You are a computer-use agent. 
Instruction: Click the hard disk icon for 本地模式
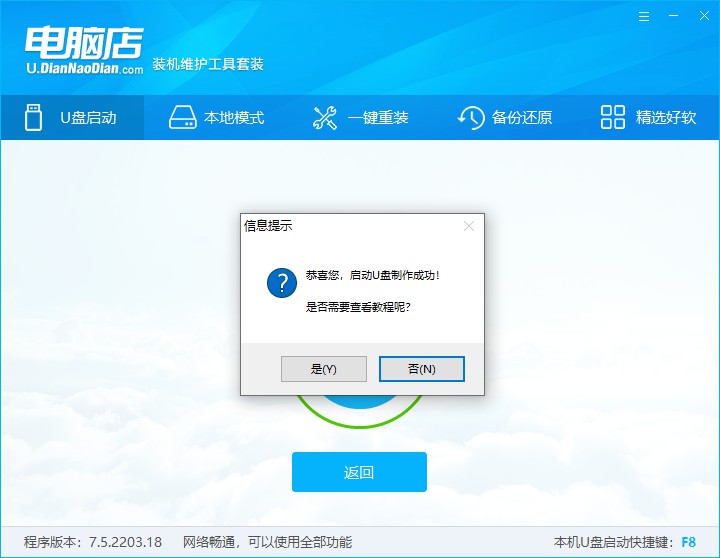click(x=181, y=117)
